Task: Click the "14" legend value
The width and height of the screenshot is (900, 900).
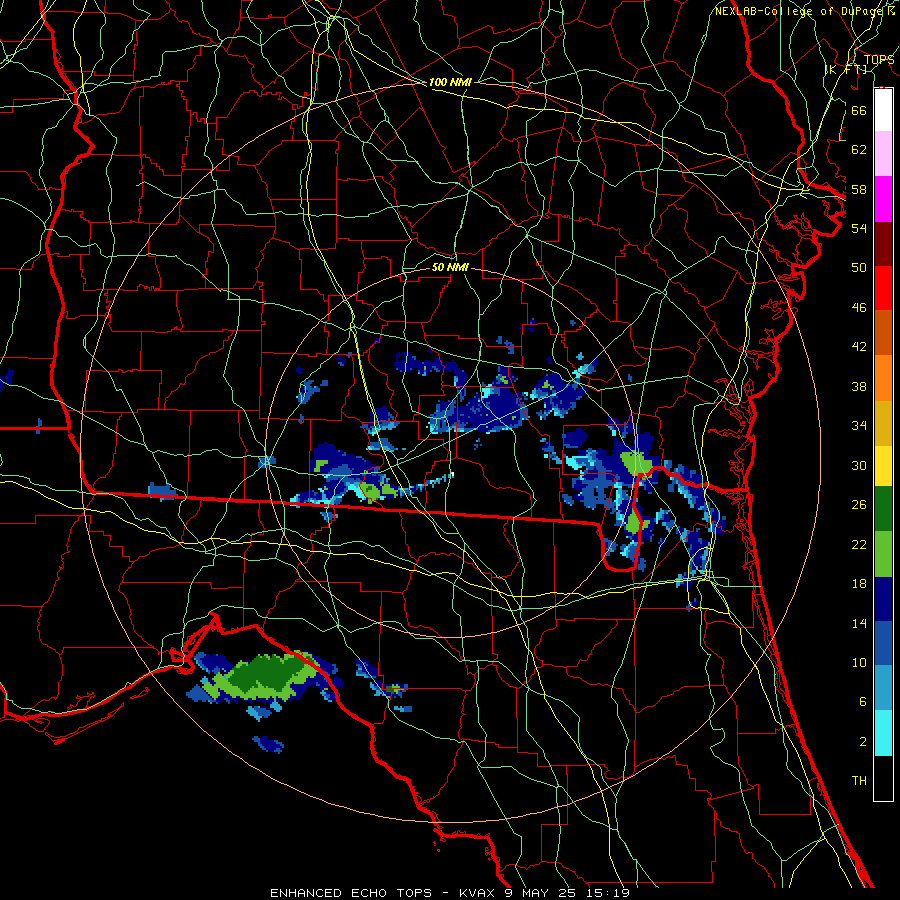Action: [859, 623]
